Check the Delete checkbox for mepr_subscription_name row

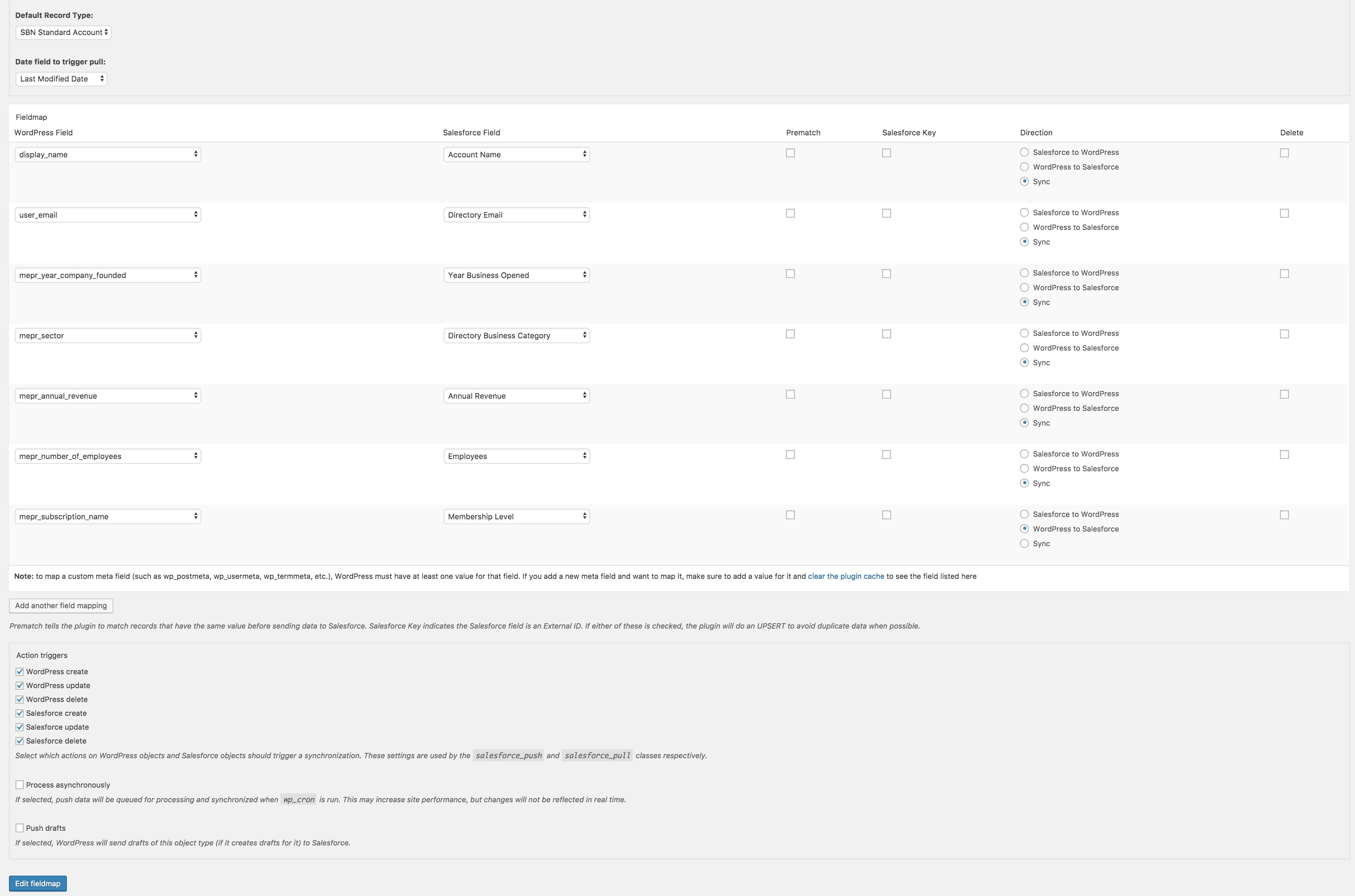(x=1285, y=514)
